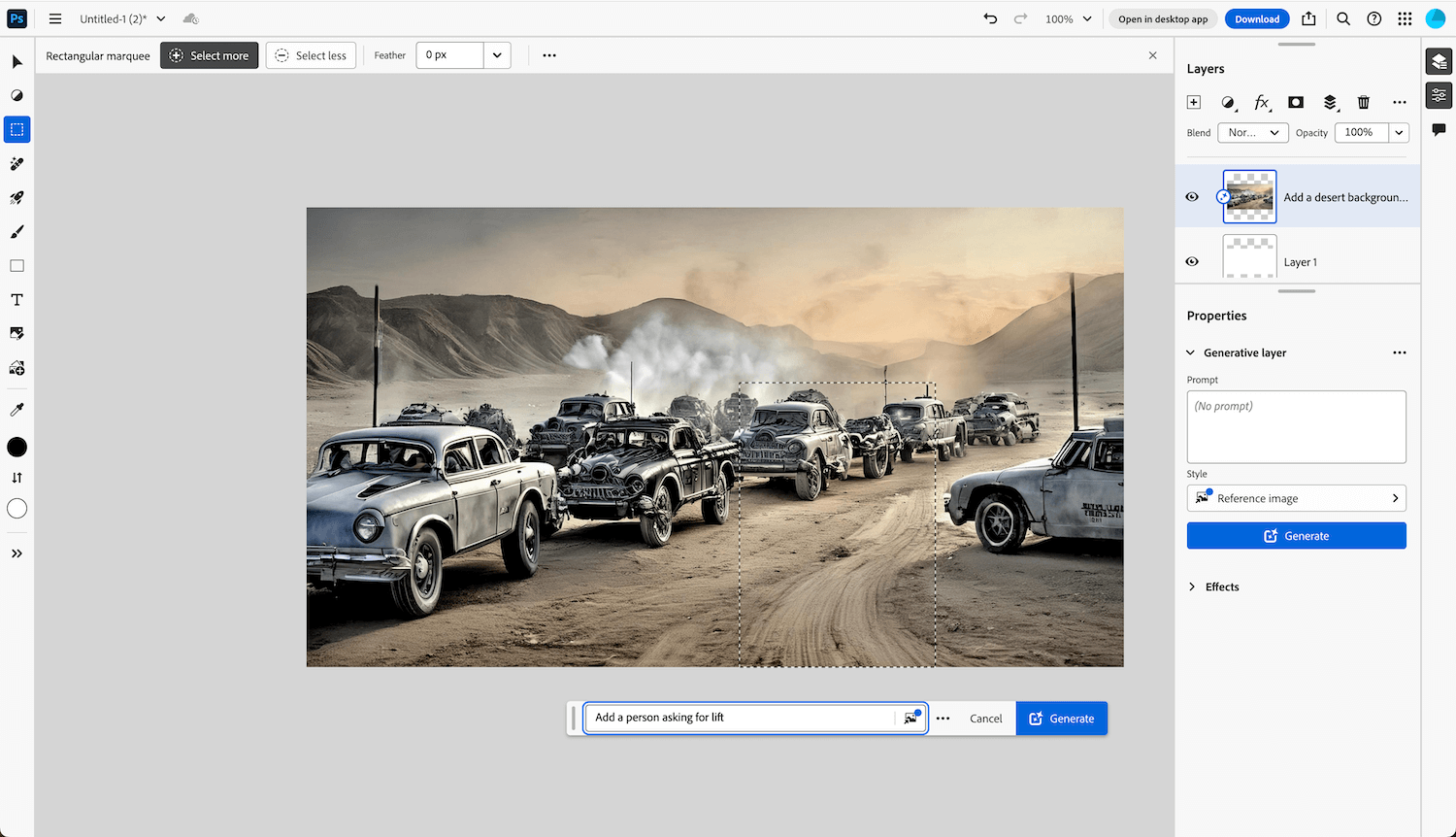Open the document title dropdown

point(161,18)
